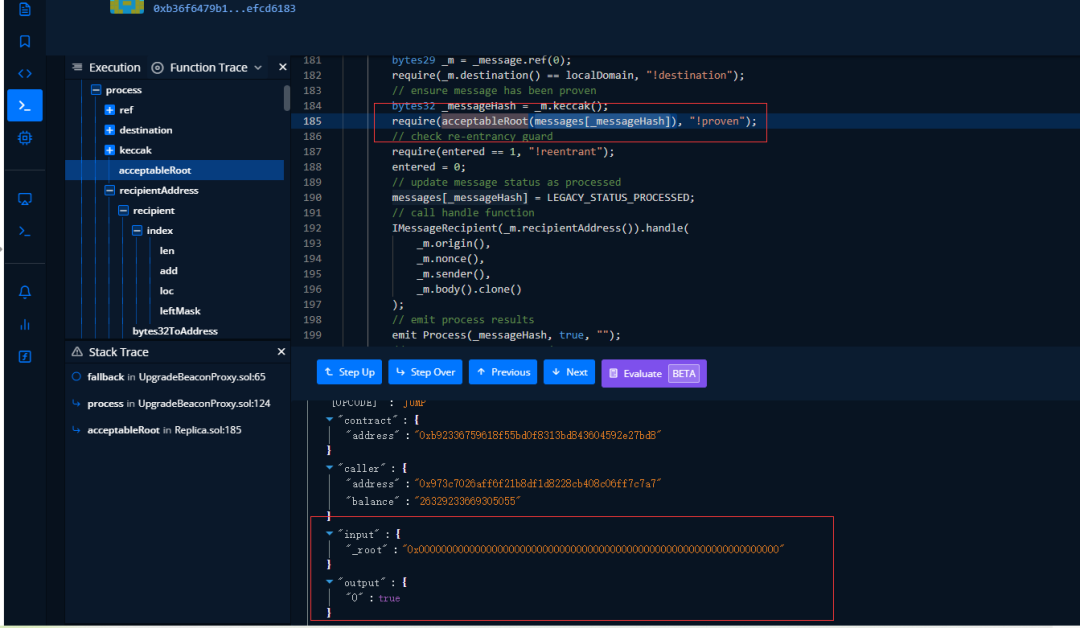Click line number 192 in the gutter
1080x628 pixels.
coord(312,228)
